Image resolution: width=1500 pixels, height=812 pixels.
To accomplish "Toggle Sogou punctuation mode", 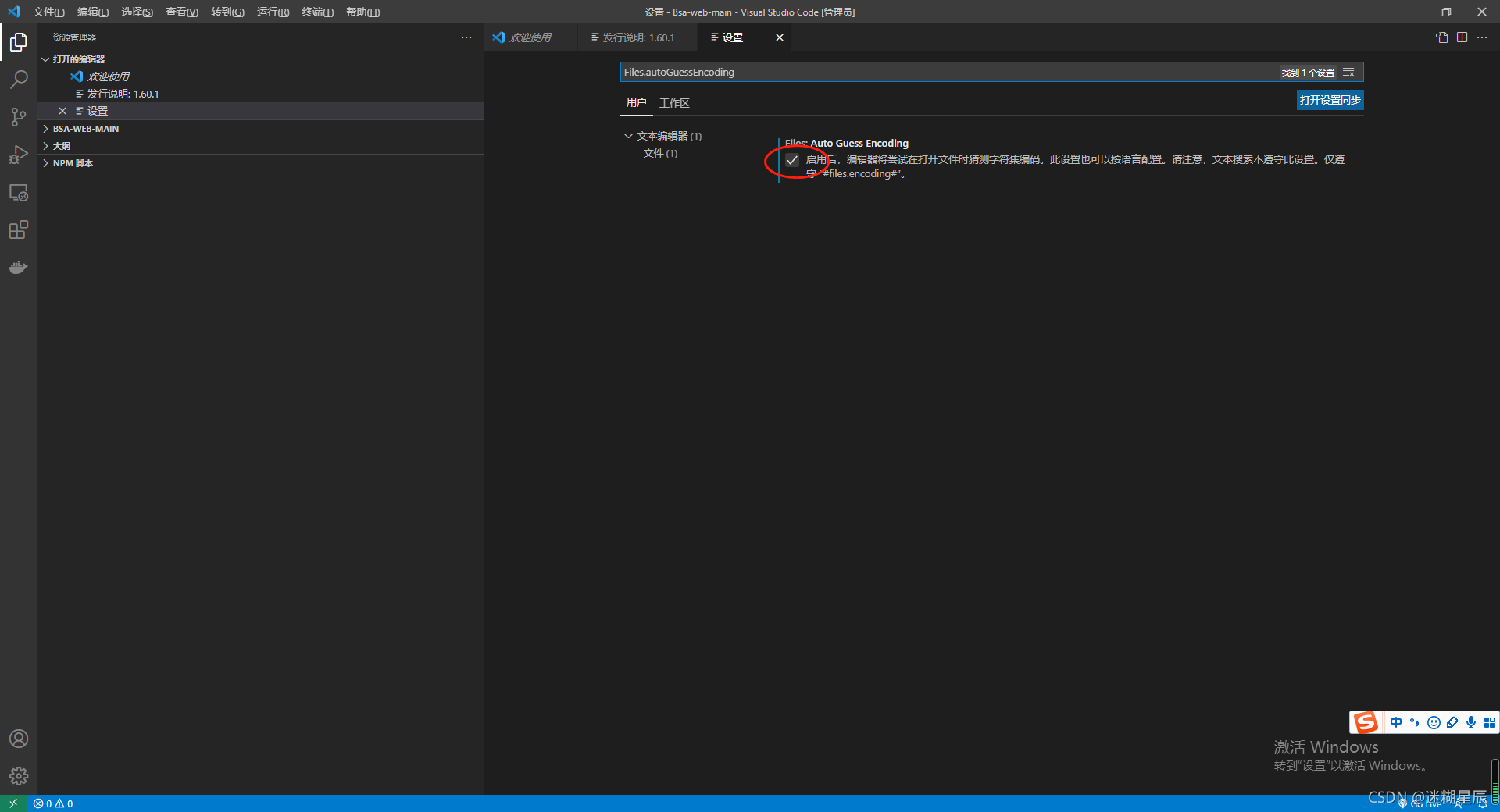I will coord(1415,722).
